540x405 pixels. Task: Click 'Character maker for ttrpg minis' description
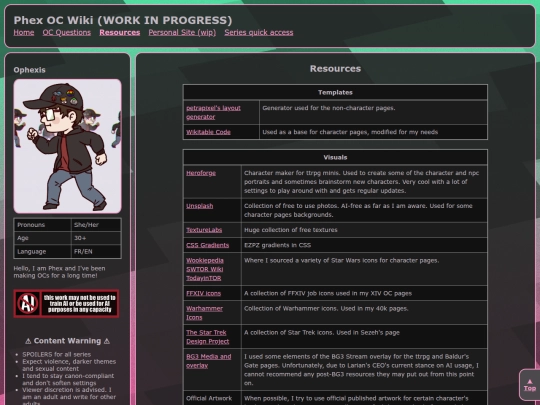362,182
